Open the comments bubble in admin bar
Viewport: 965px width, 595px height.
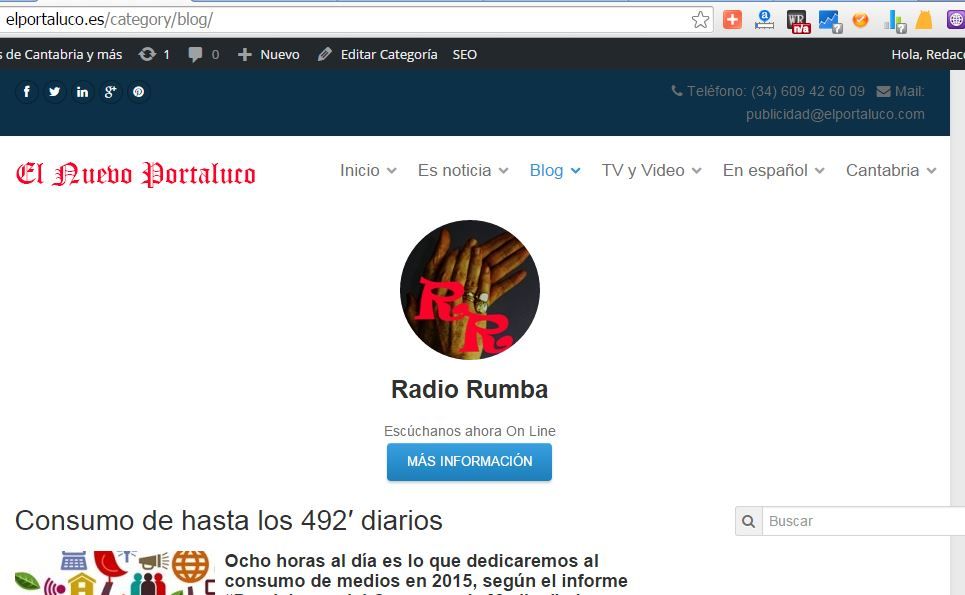click(x=204, y=54)
